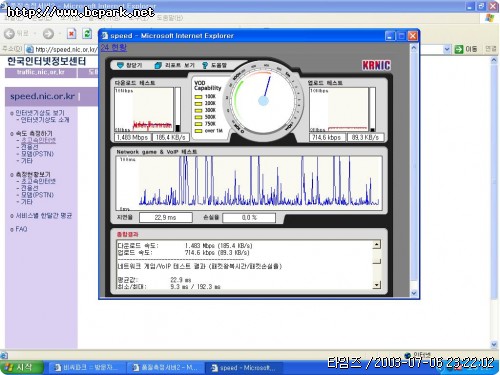Switch to traffic.nic.or.kr tab
This screenshot has height=375, width=500.
[x=41, y=73]
